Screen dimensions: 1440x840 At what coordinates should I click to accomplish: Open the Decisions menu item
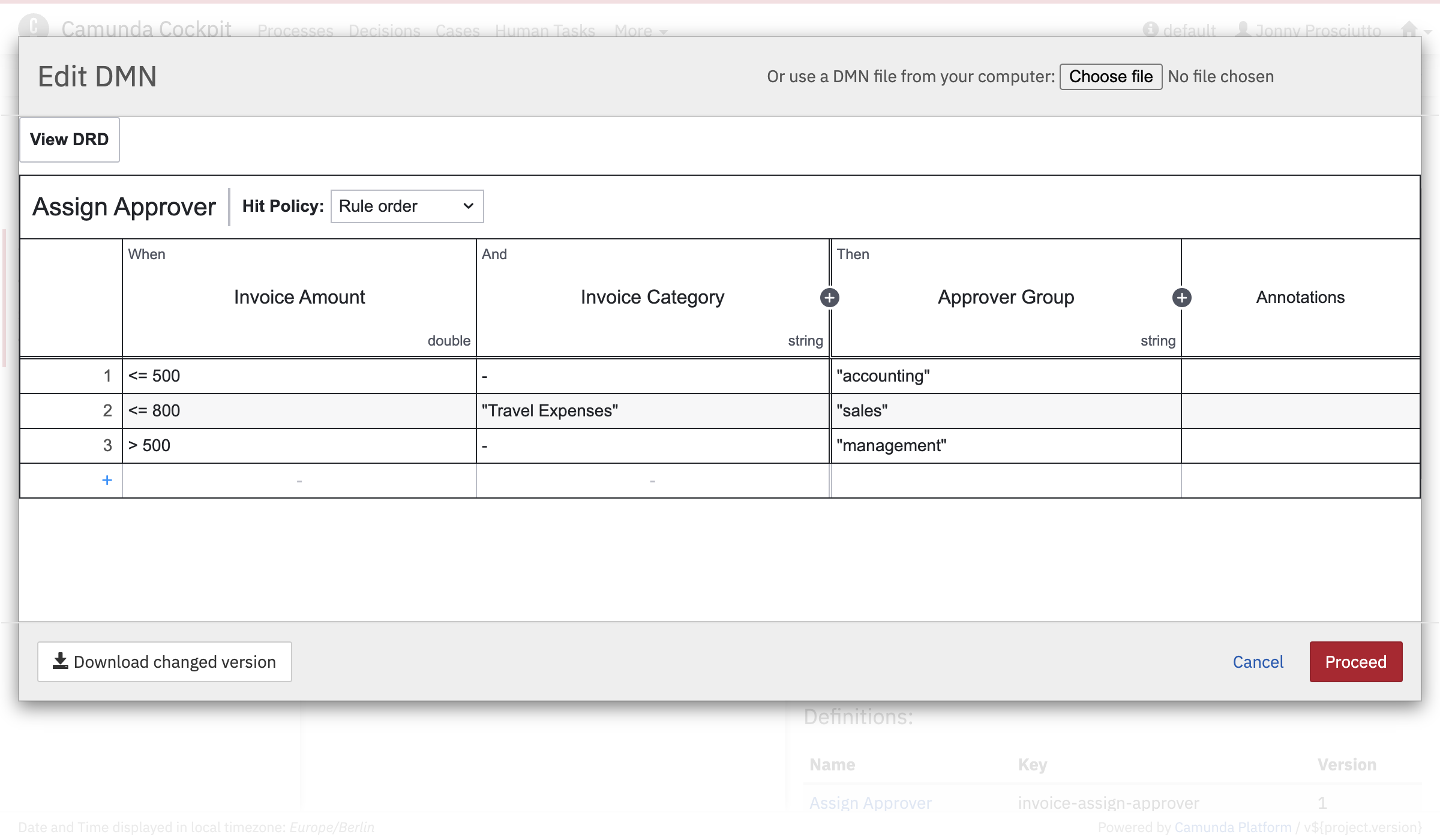[384, 31]
